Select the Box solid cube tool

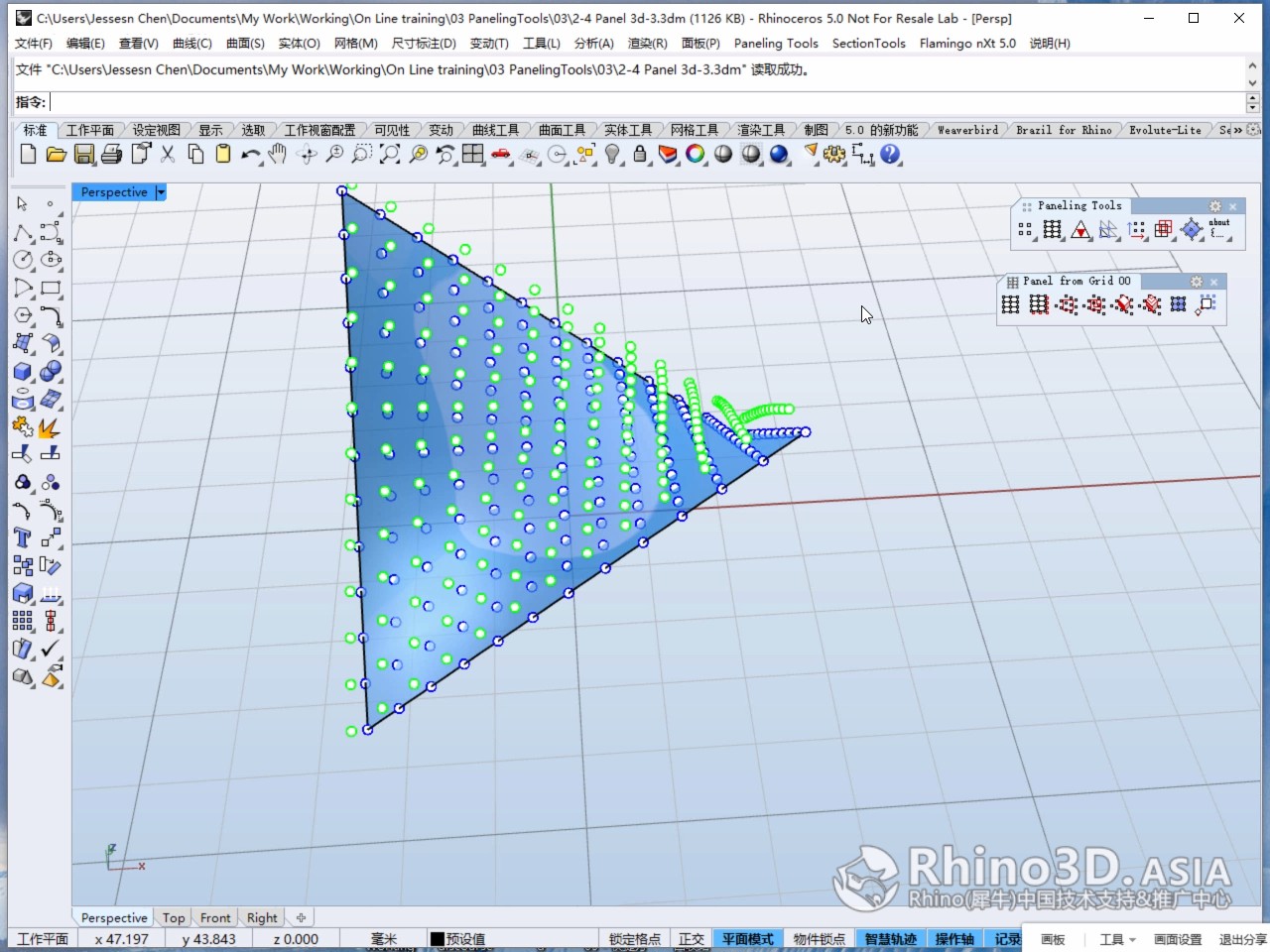click(x=23, y=371)
